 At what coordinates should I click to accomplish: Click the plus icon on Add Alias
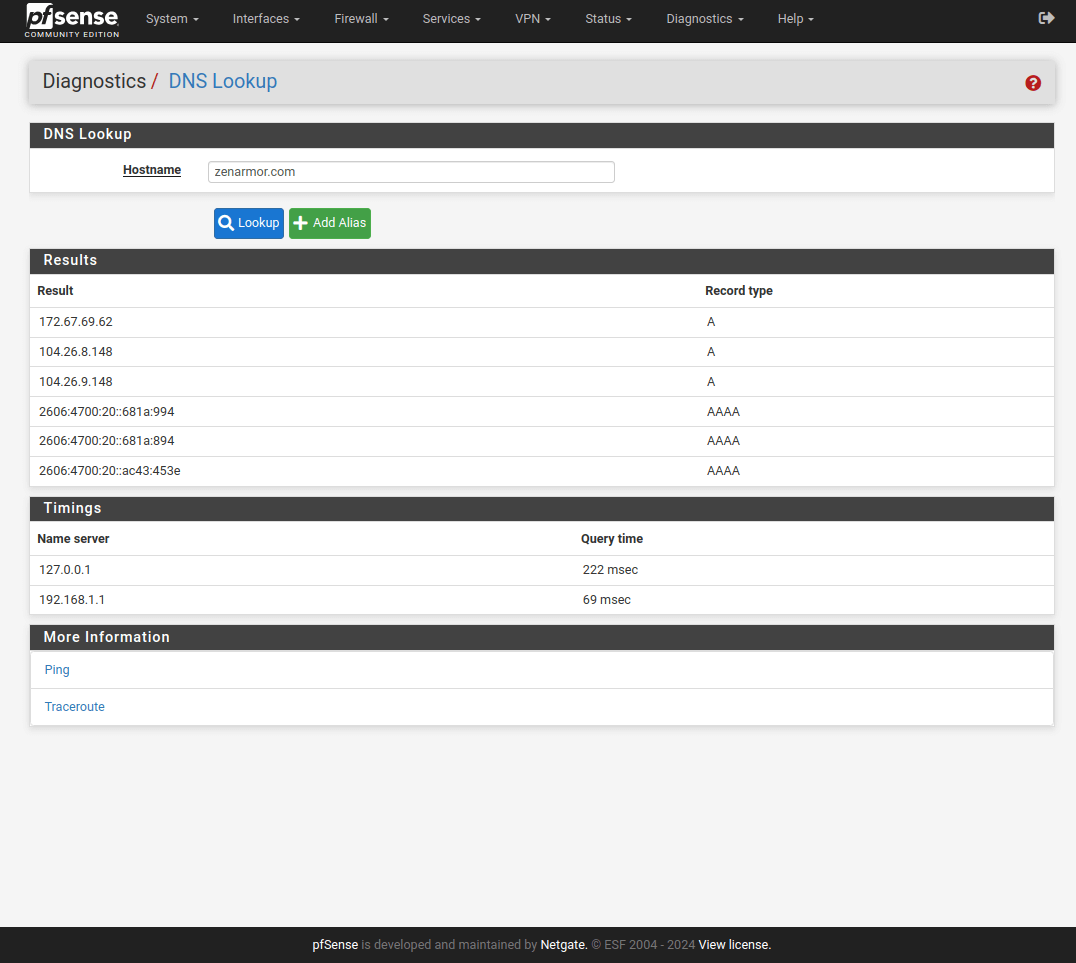301,223
